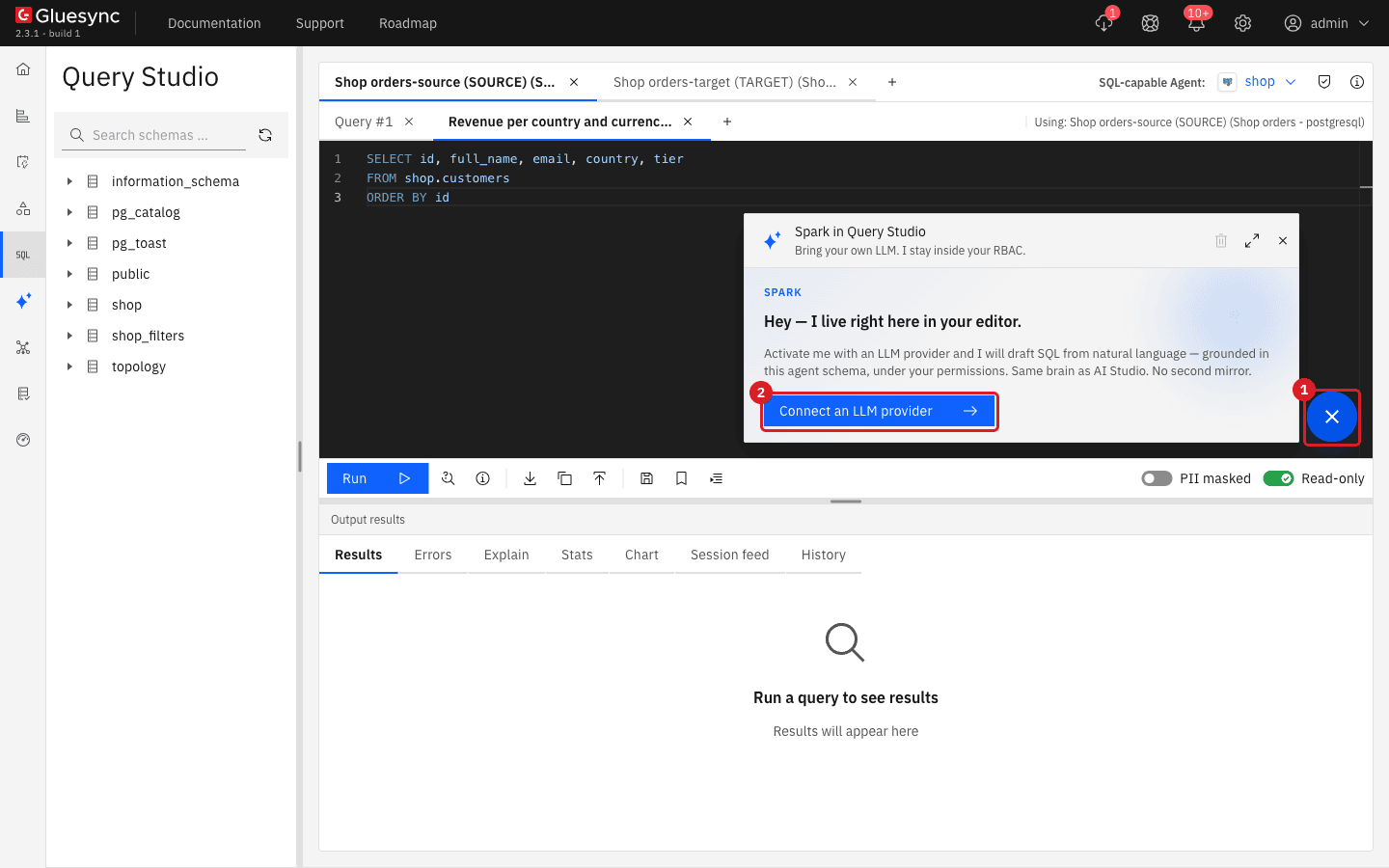Screen dimensions: 1389x868
Task: Open the admin user menu
Action: 1326,23
